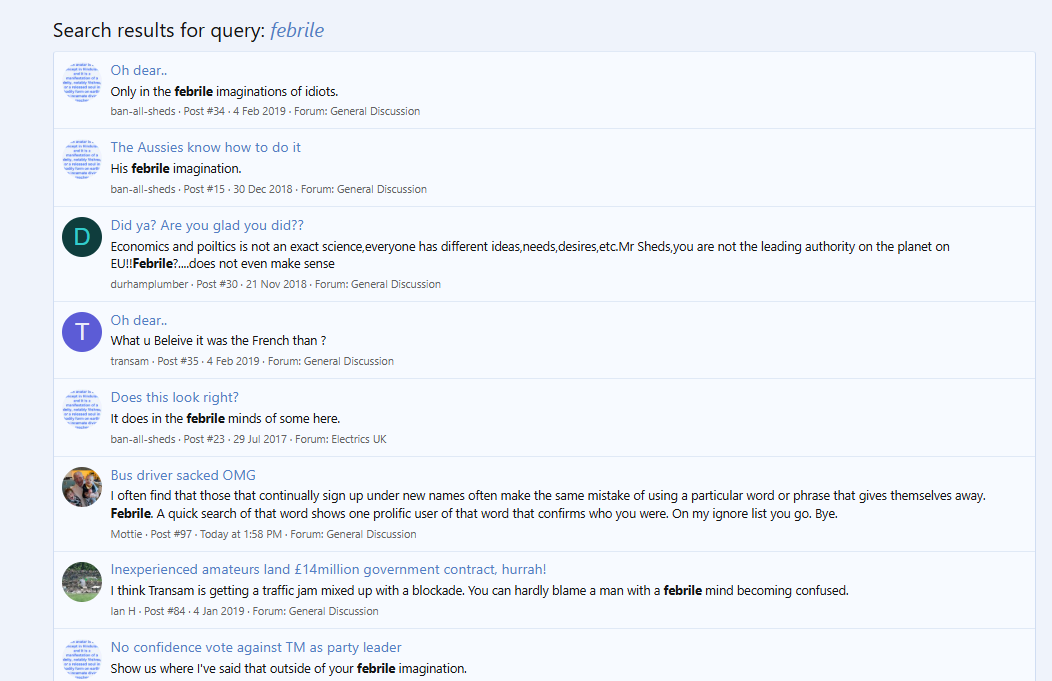Click avatar beside "No confidence vote against TM"
Viewport: 1052px width, 681px height.
(x=82, y=658)
